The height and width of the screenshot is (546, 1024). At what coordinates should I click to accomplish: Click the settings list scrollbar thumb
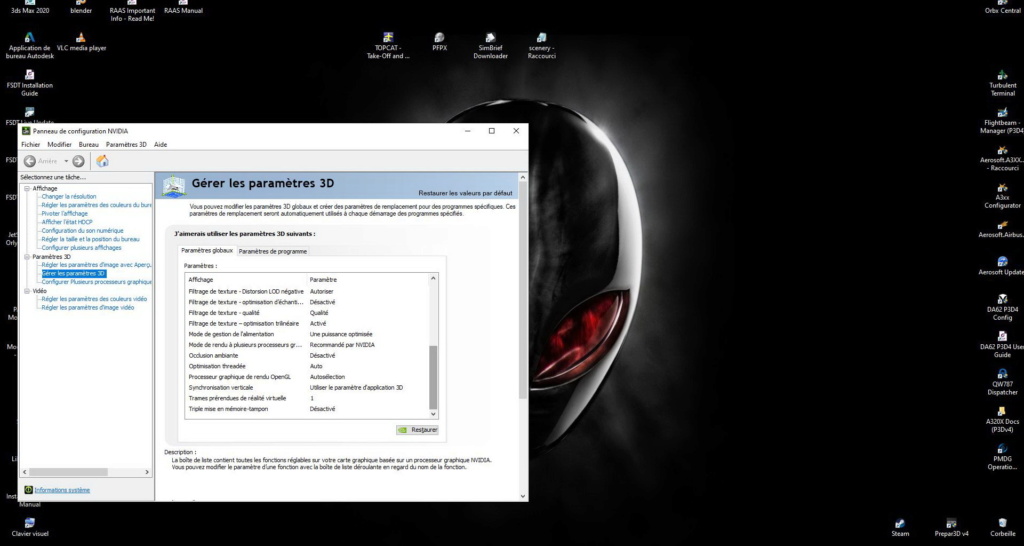click(x=432, y=377)
